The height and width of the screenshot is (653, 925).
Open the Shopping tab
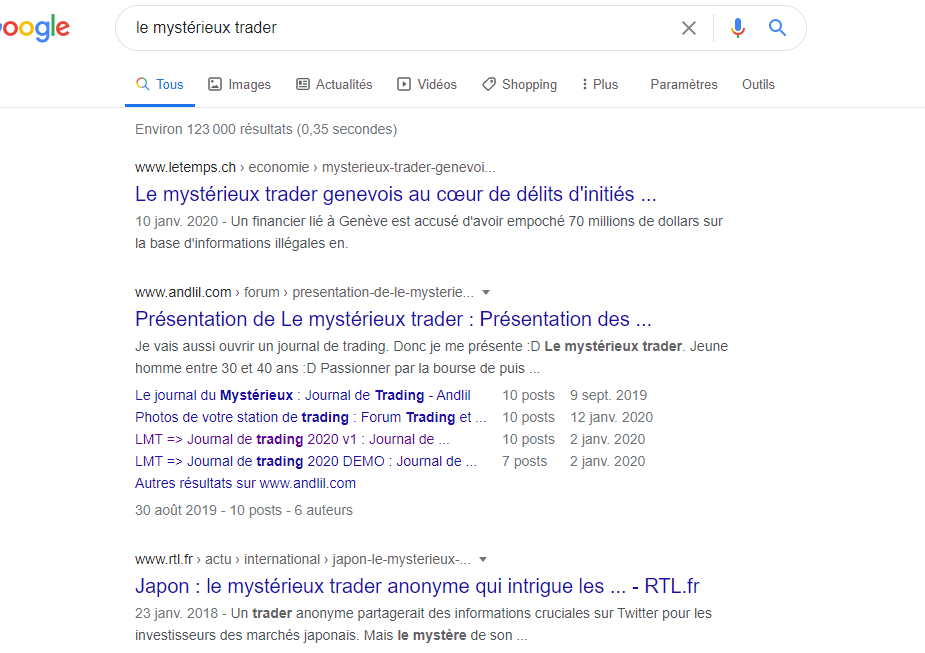click(x=519, y=84)
